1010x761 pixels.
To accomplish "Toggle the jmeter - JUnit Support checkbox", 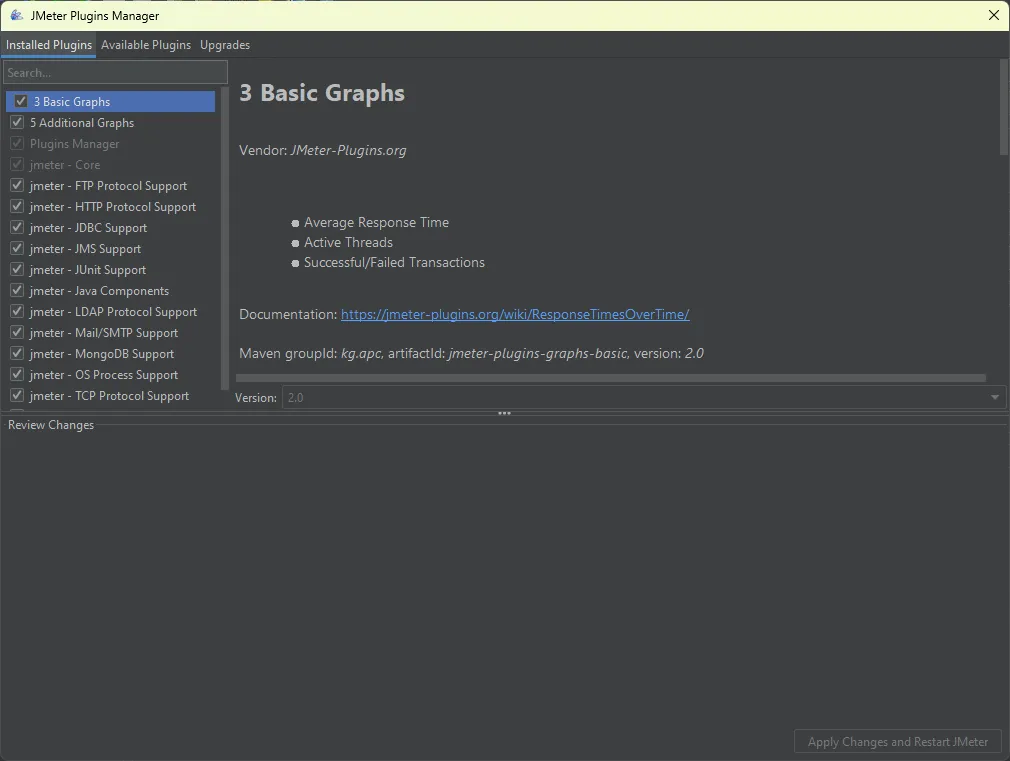I will tap(17, 269).
